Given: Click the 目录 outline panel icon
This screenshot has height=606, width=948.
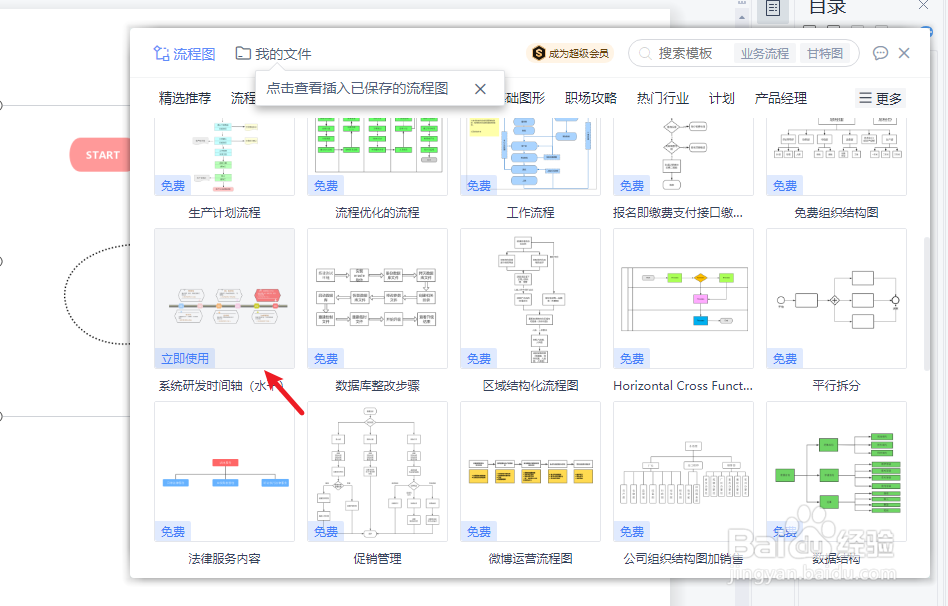Looking at the screenshot, I should [x=772, y=9].
